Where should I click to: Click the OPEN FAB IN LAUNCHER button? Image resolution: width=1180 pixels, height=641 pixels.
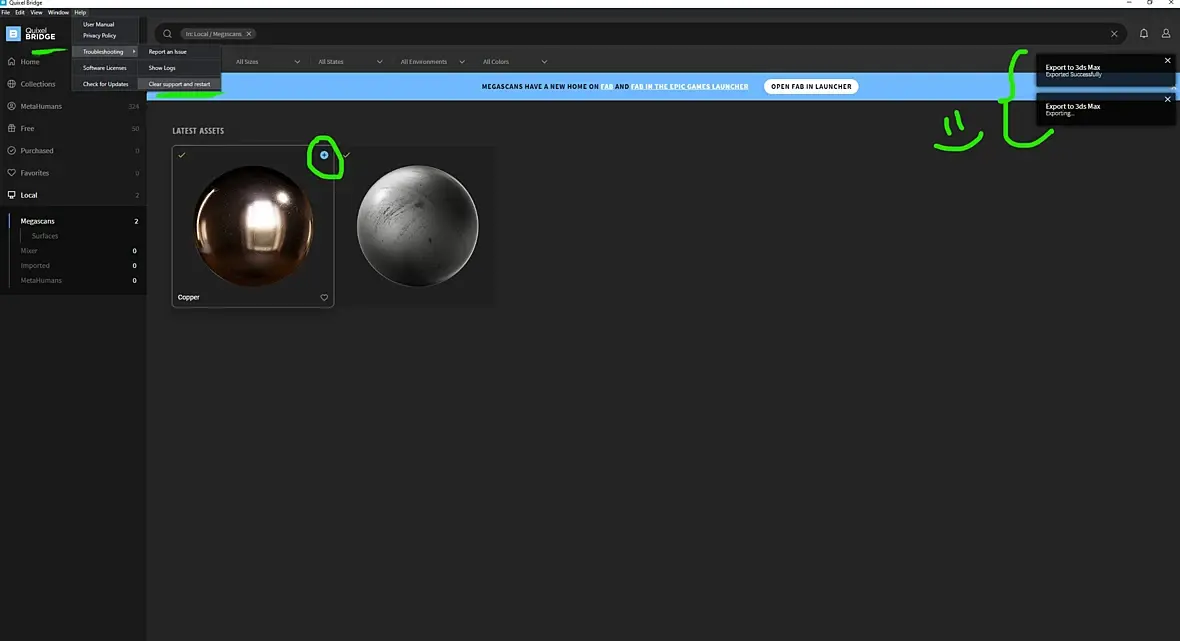pyautogui.click(x=810, y=87)
